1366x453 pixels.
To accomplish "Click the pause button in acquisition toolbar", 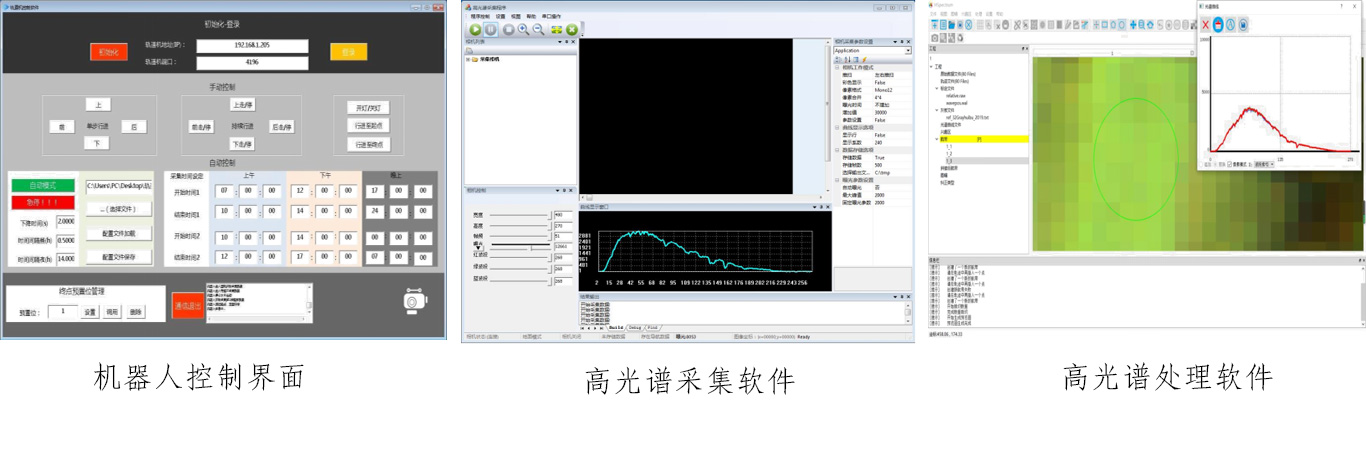I will tap(491, 30).
